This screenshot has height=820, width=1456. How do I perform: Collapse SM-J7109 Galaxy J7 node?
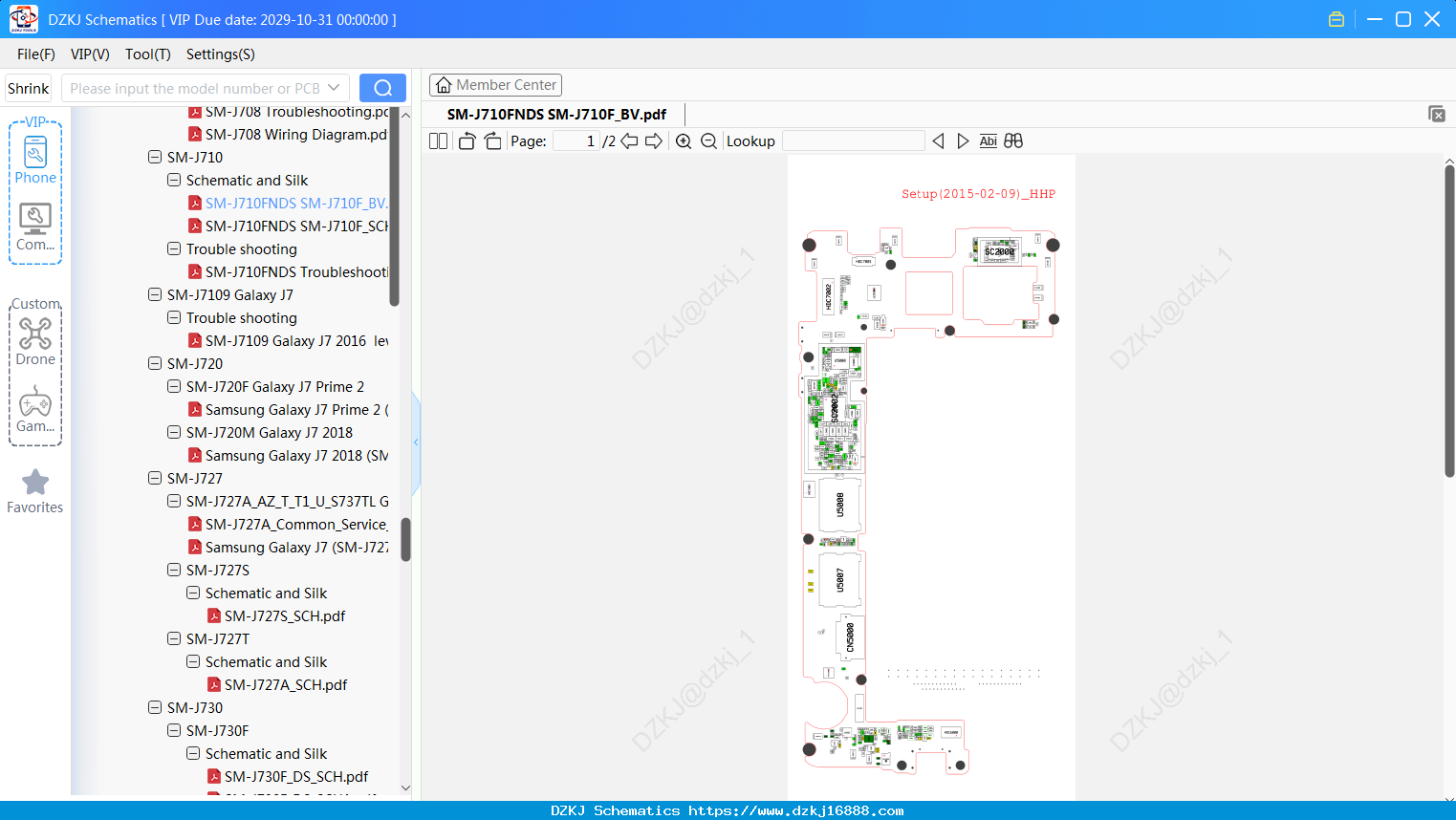tap(155, 294)
